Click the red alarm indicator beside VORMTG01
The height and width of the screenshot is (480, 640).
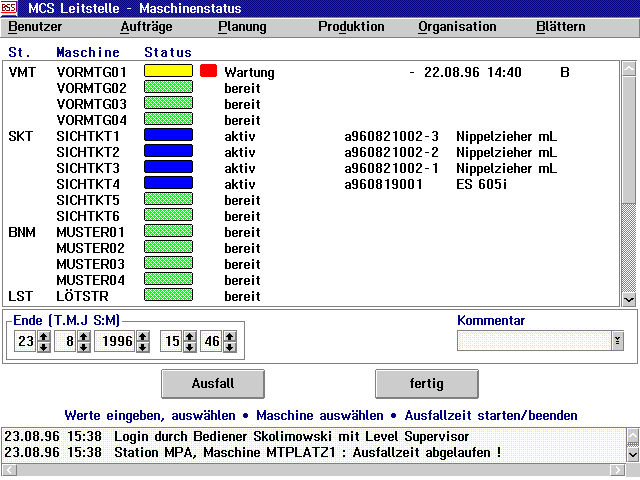(x=208, y=71)
